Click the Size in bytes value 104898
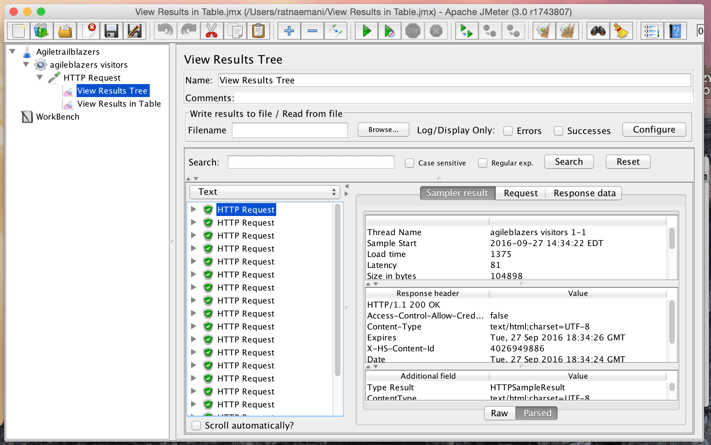 click(x=506, y=276)
